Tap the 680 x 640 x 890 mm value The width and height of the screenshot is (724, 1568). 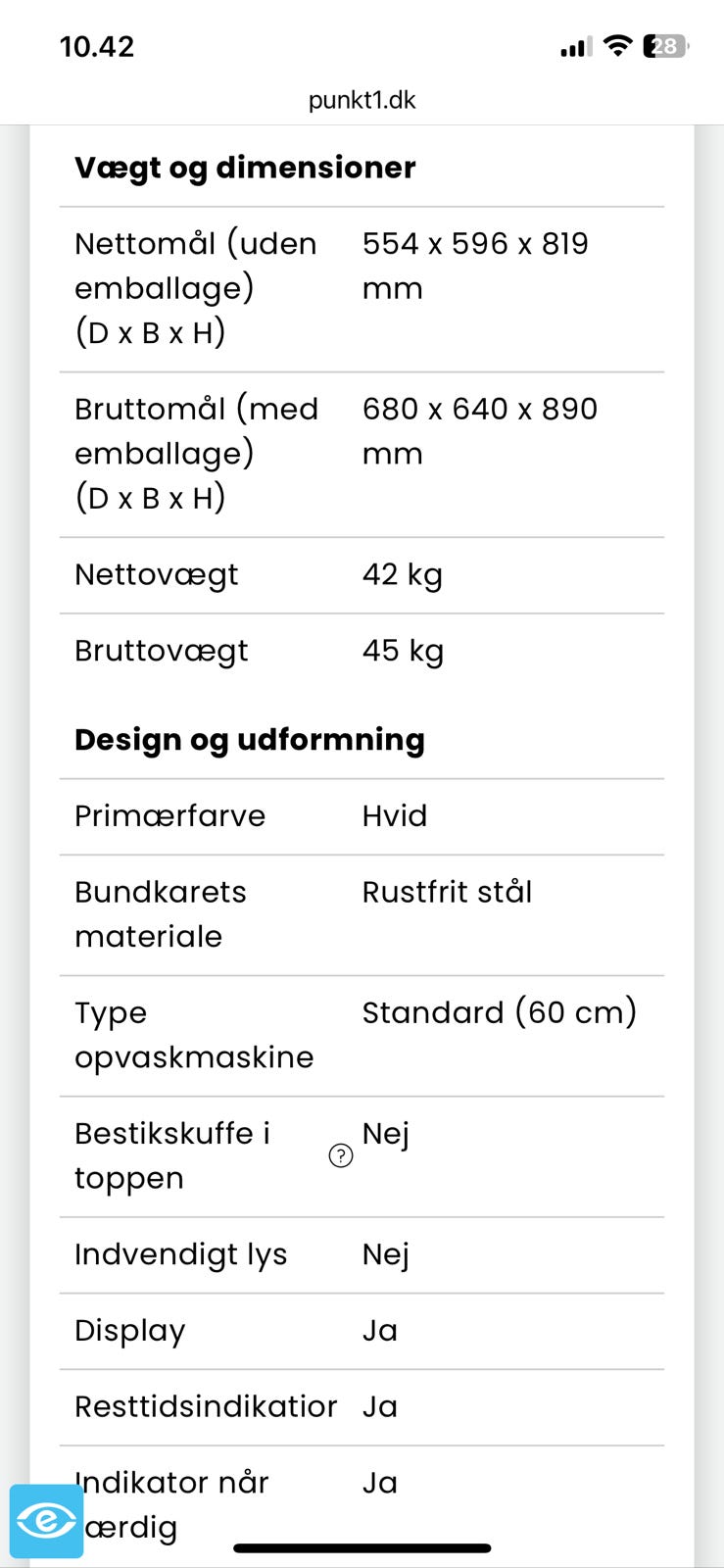pos(479,430)
